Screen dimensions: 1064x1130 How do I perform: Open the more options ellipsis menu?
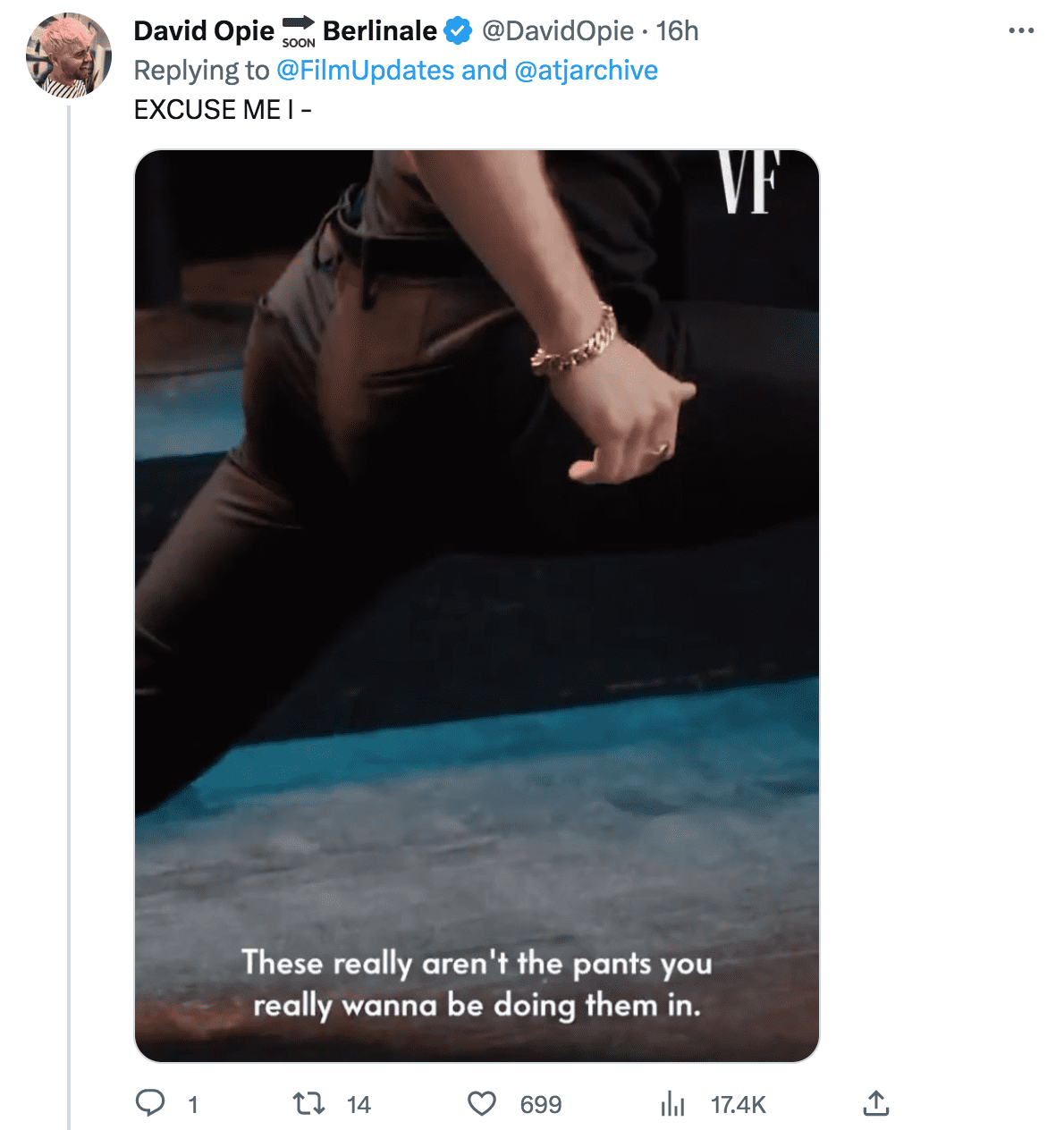[x=1020, y=31]
